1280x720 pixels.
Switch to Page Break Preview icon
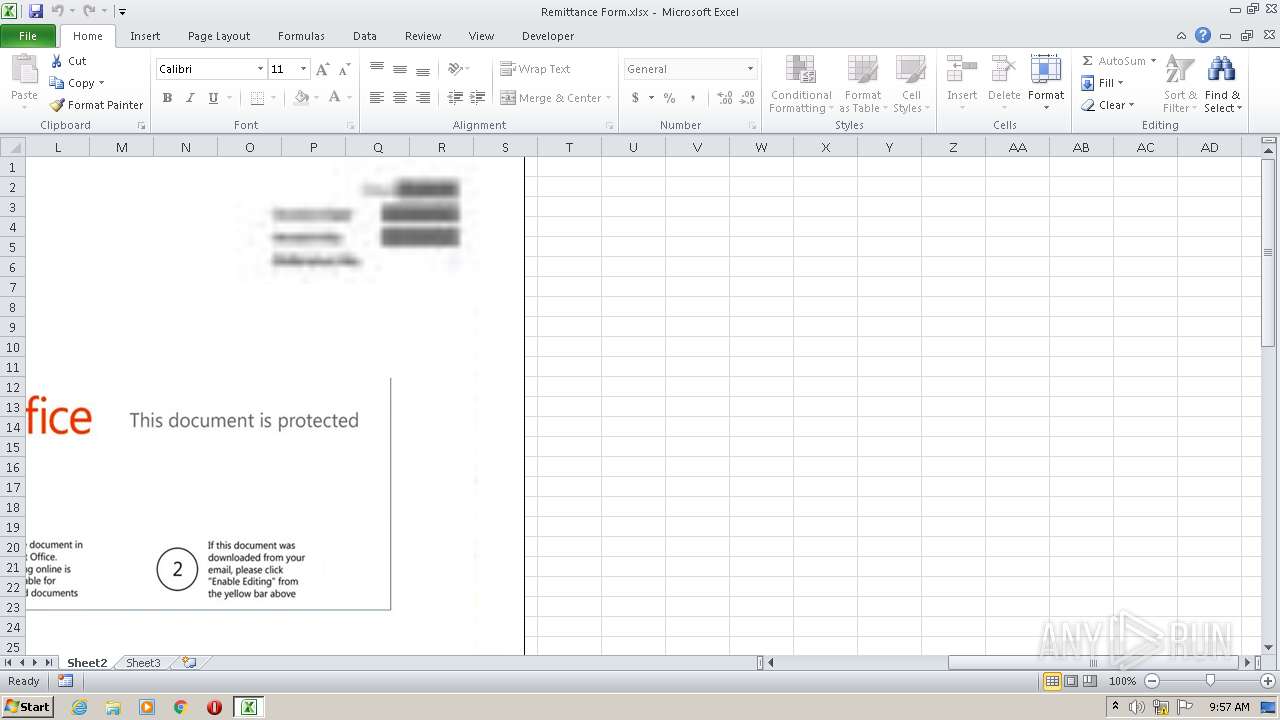tap(1090, 681)
